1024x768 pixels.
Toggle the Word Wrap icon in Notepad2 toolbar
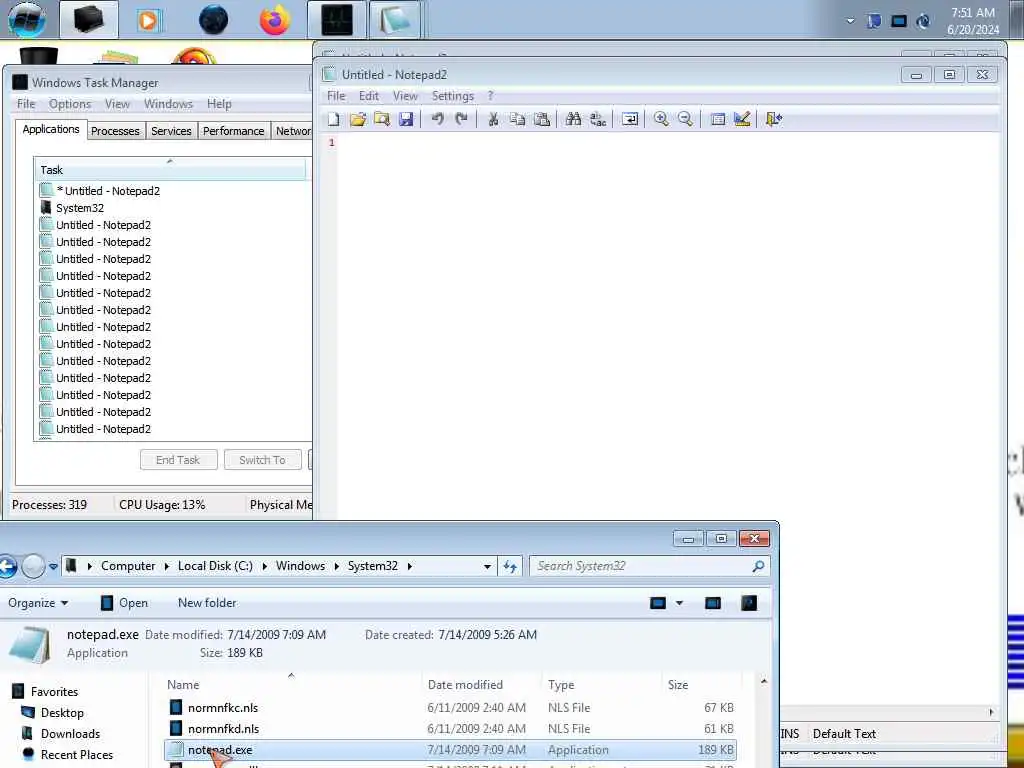pos(630,119)
